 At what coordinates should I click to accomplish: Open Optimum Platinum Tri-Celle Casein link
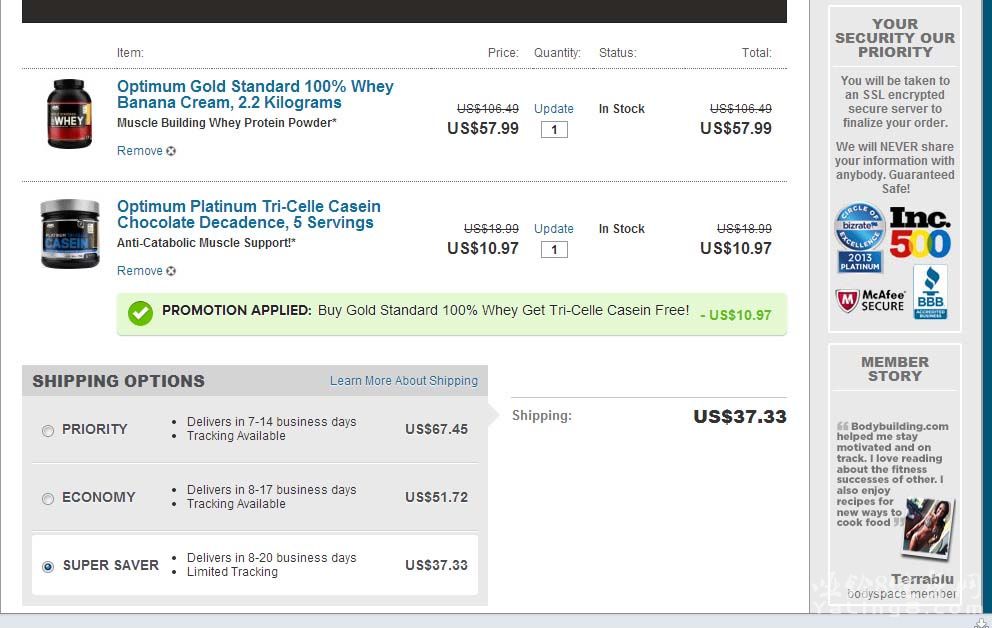pyautogui.click(x=249, y=214)
